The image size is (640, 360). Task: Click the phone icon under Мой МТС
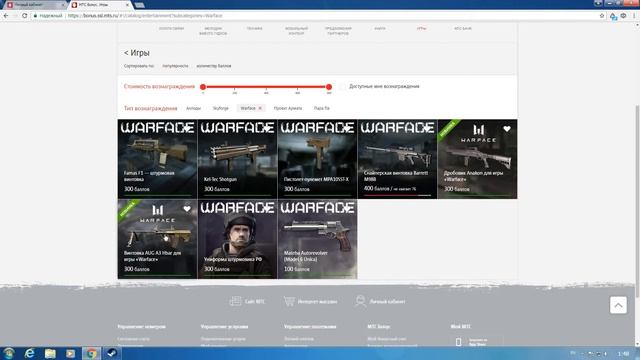pyautogui.click(x=458, y=342)
